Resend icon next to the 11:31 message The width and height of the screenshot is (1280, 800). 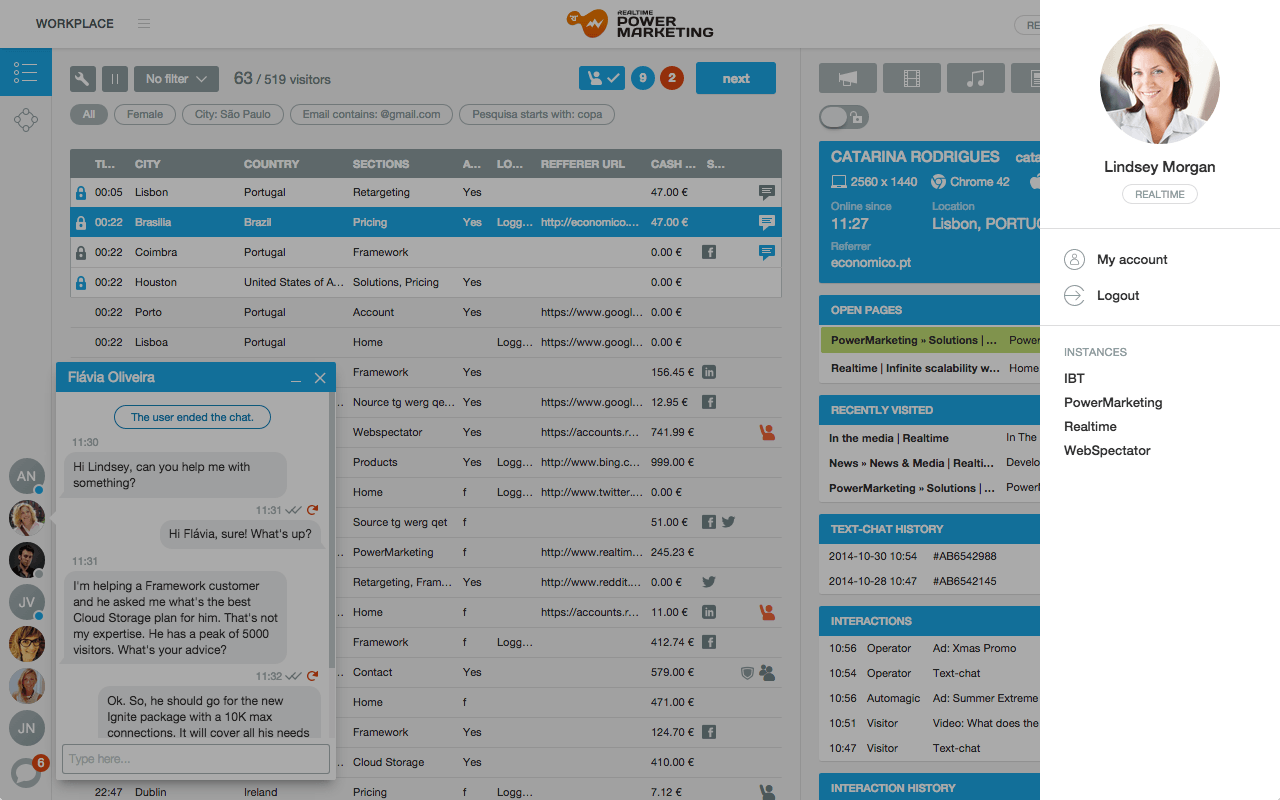point(312,510)
